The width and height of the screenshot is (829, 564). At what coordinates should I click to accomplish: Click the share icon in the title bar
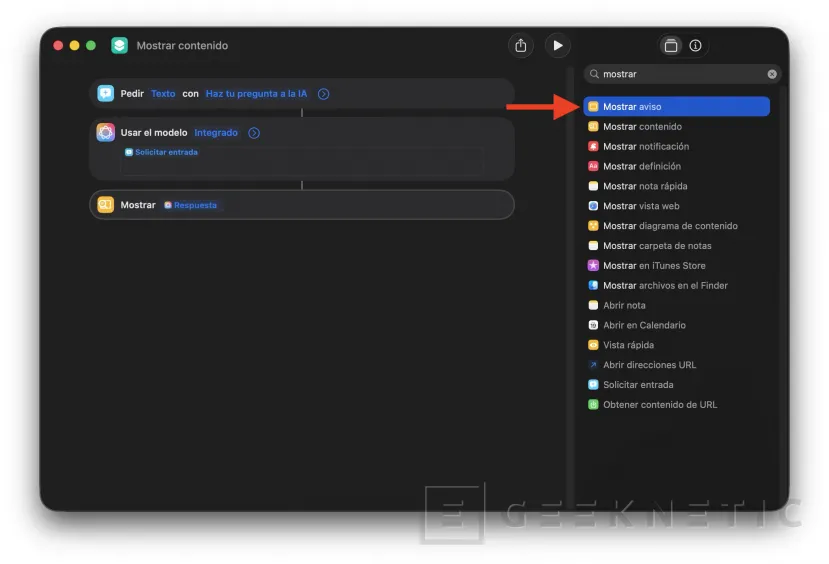[x=520, y=45]
